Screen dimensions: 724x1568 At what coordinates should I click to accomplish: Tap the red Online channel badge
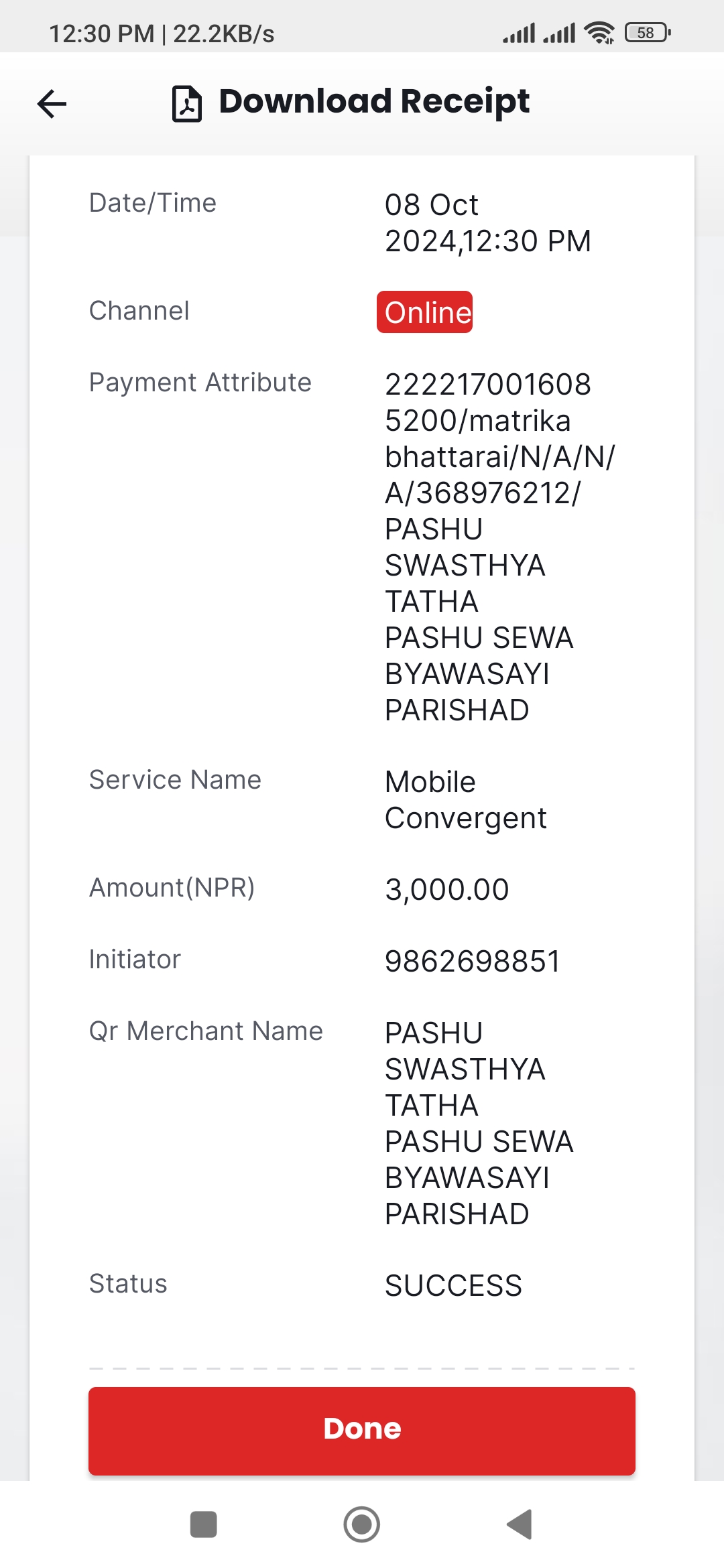tap(424, 312)
